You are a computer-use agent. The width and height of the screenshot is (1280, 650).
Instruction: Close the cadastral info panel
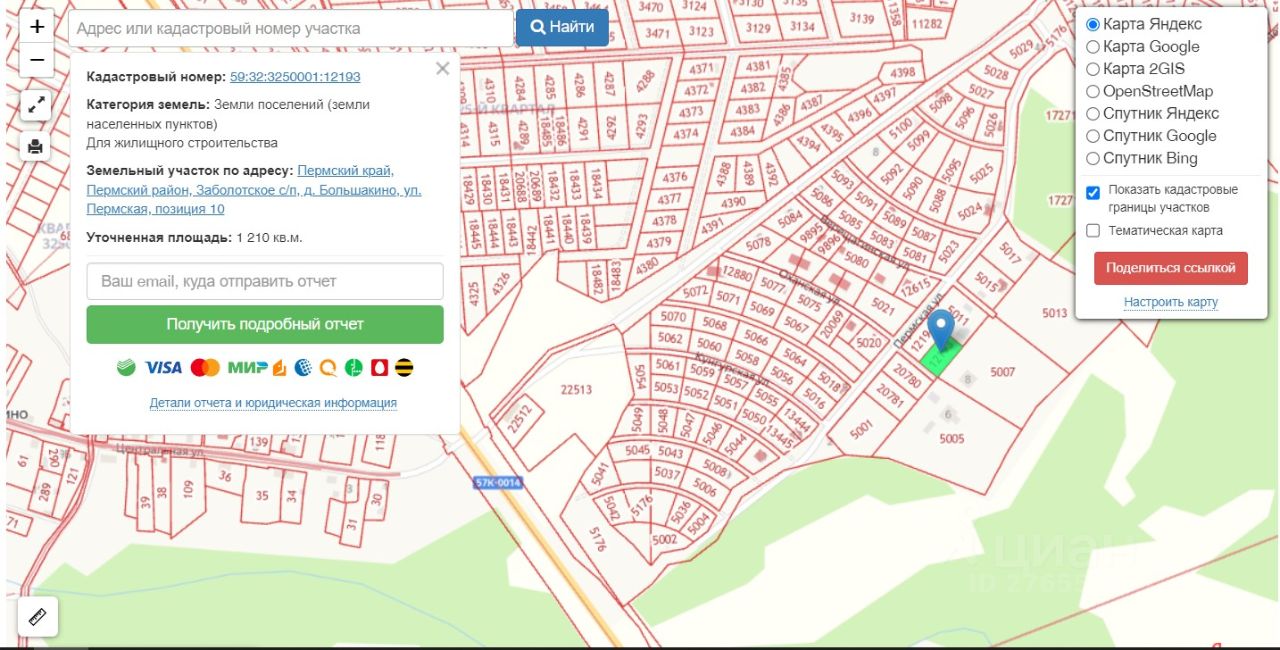click(442, 69)
